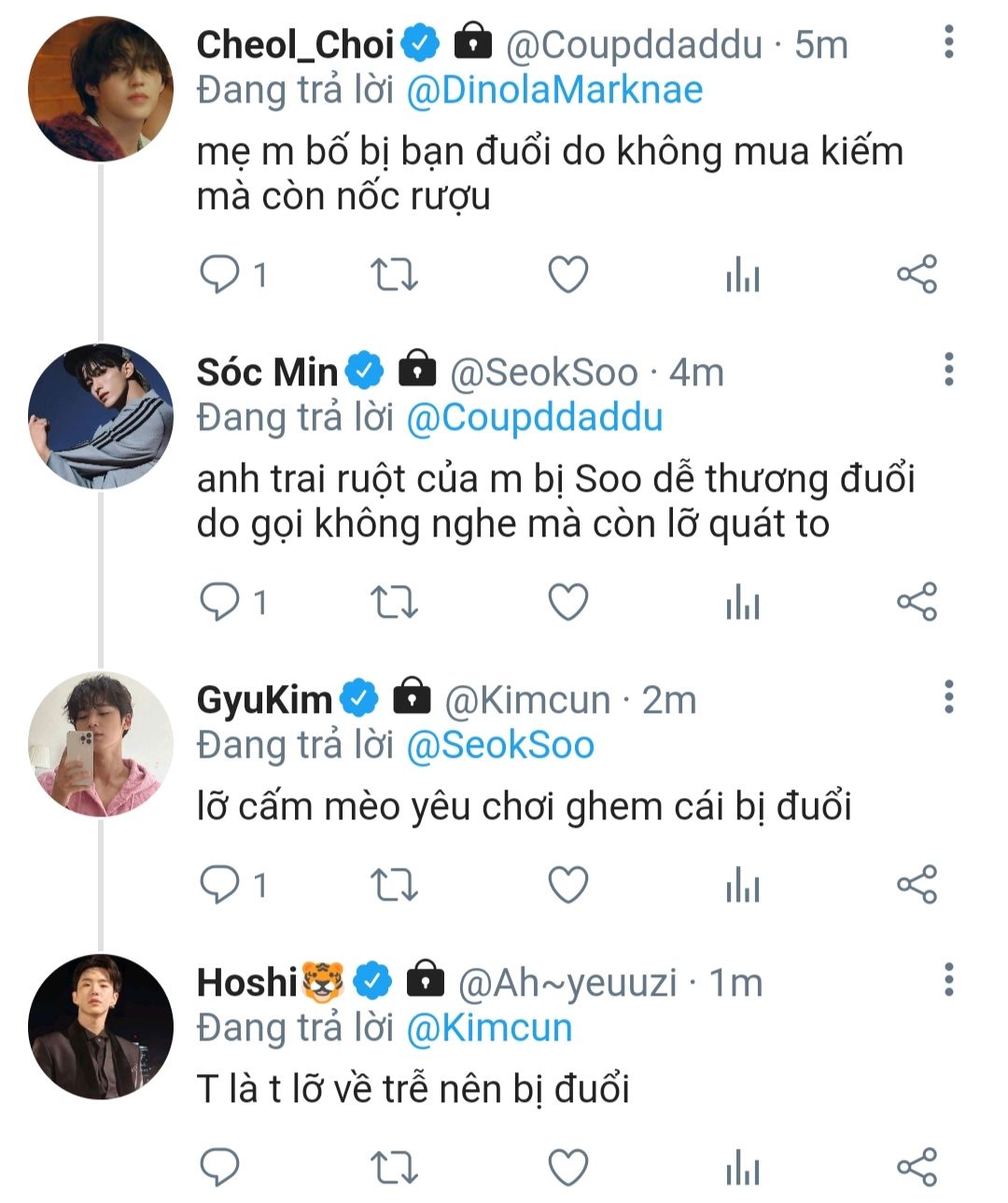This screenshot has height=1203, width=1008.
Task: Share Hoshi's tweet
Action: 917,1168
